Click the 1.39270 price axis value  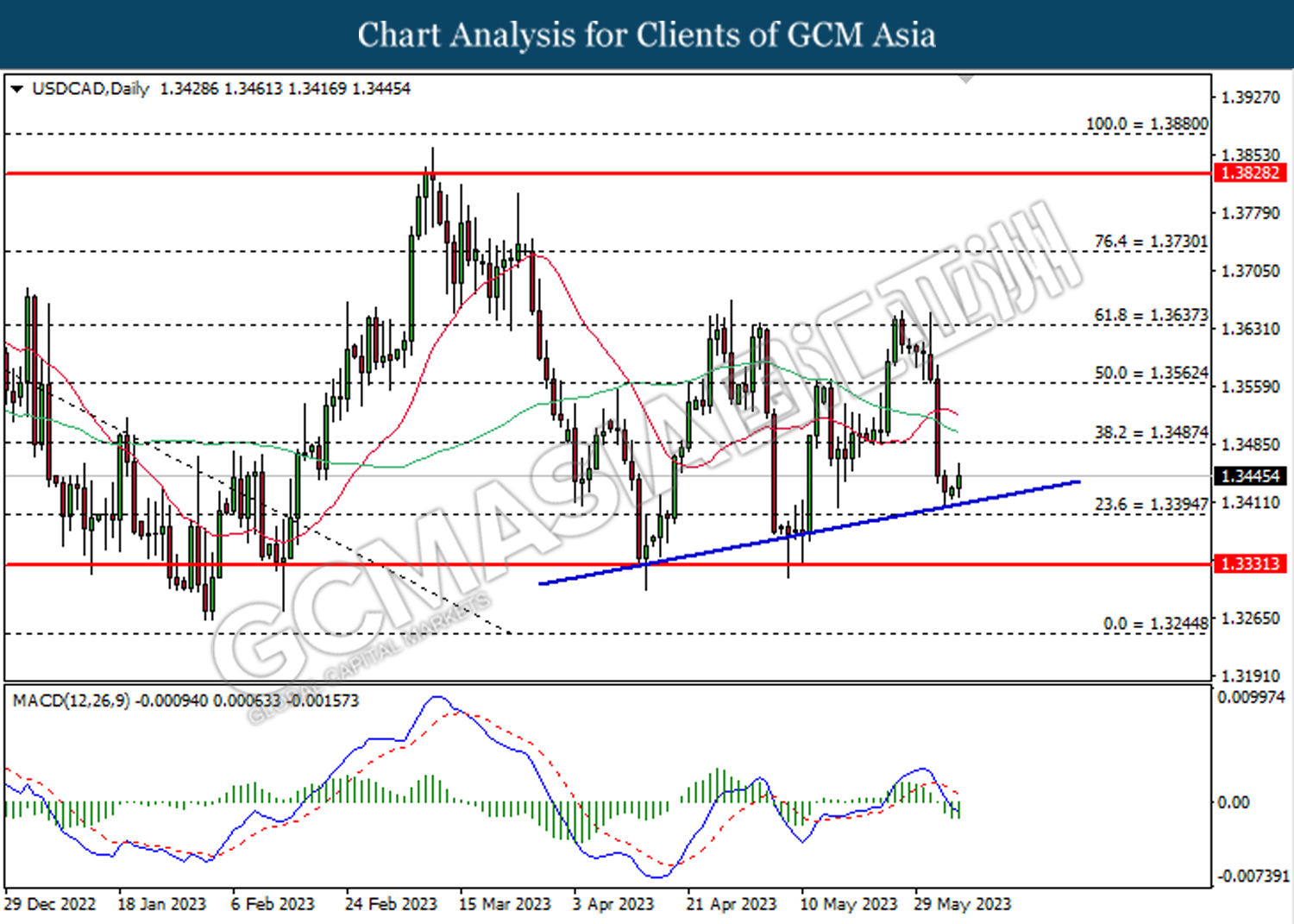click(1250, 97)
